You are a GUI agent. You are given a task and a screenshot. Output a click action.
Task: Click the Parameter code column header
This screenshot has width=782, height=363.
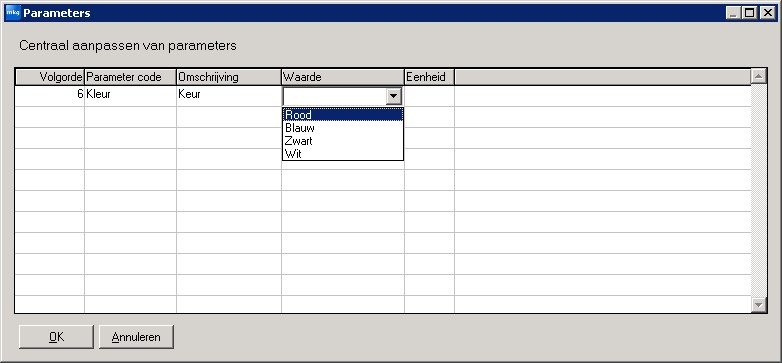click(130, 77)
